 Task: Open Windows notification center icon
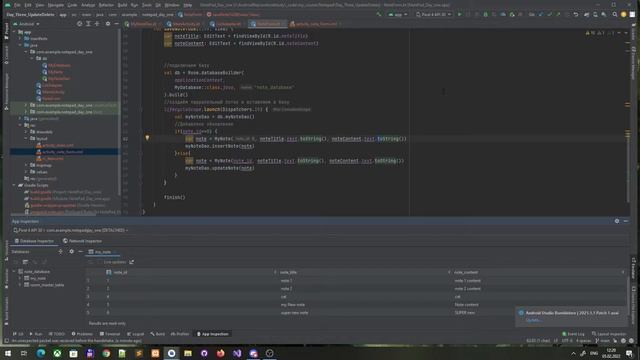point(629,353)
